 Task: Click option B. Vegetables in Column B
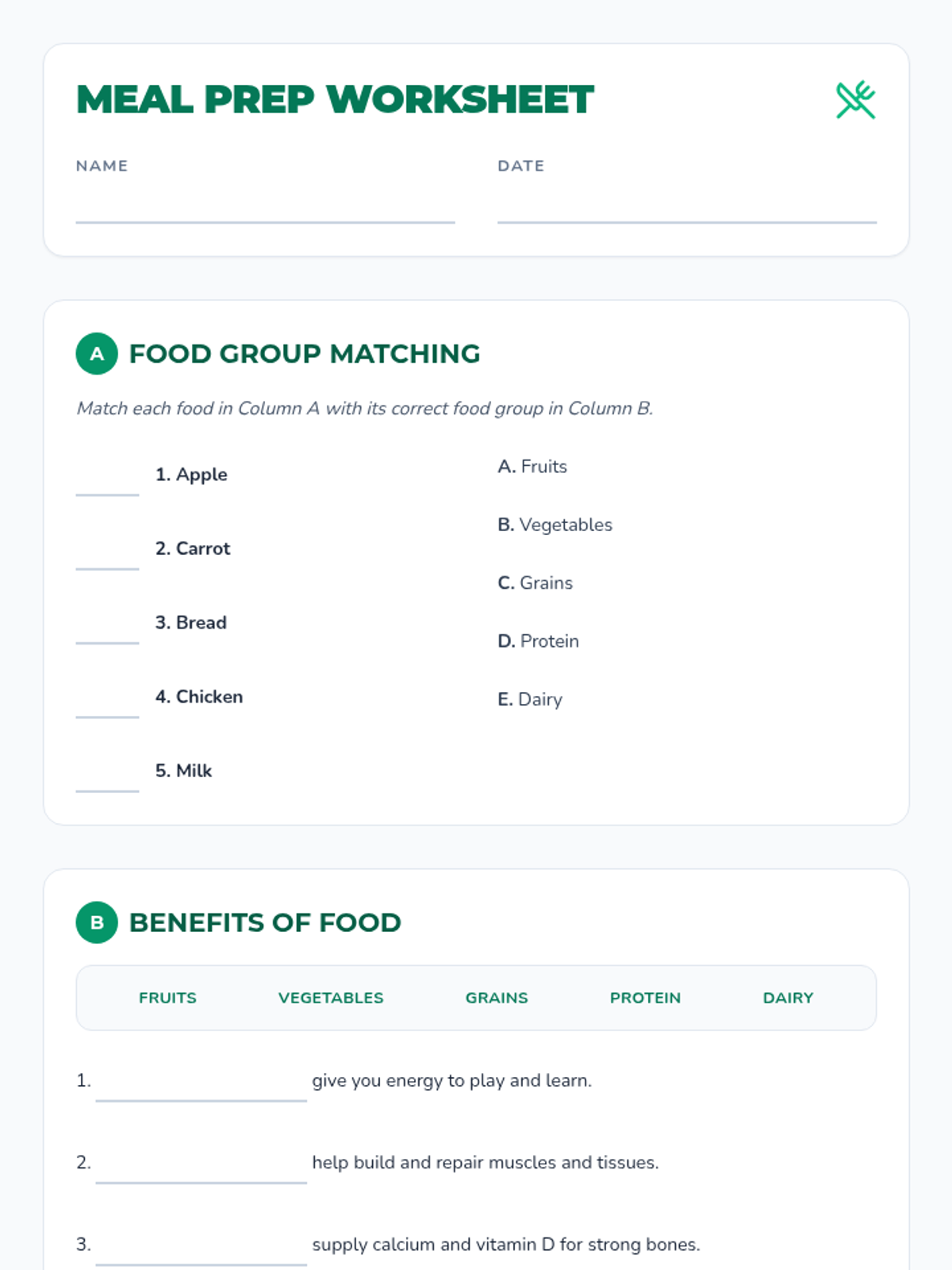(555, 525)
